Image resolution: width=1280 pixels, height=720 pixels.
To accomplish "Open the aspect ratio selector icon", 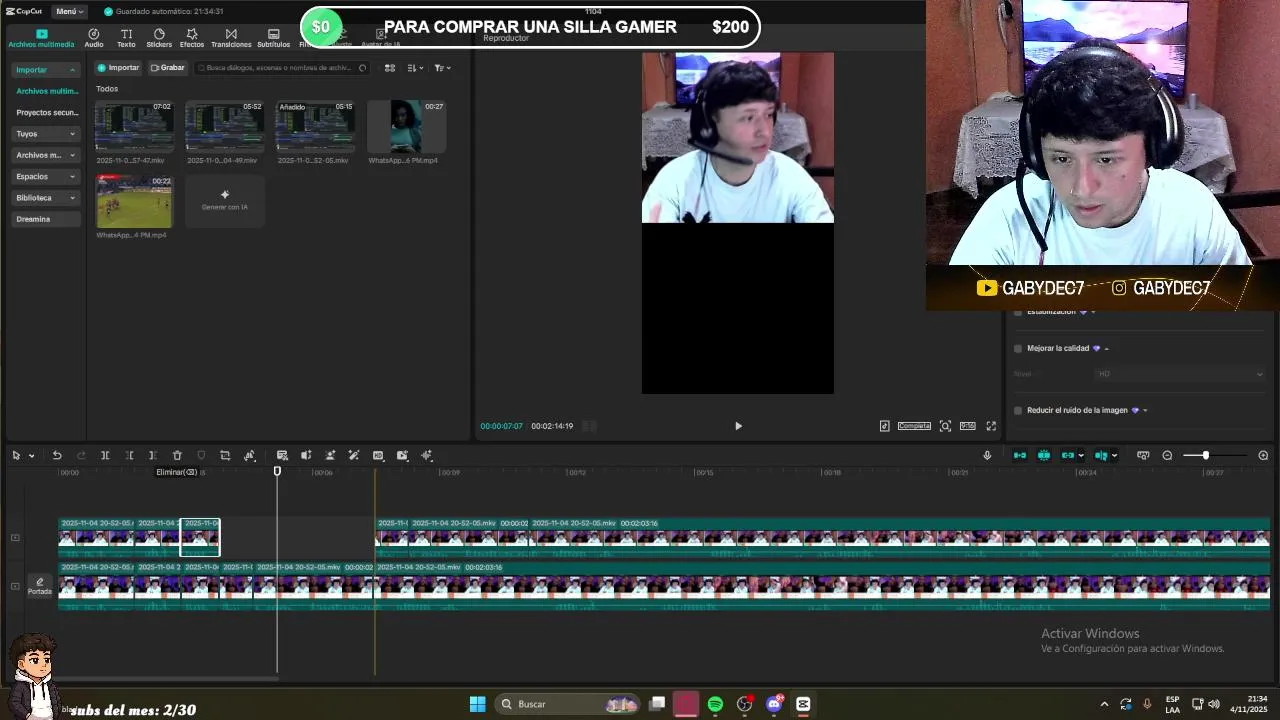I will tap(967, 426).
